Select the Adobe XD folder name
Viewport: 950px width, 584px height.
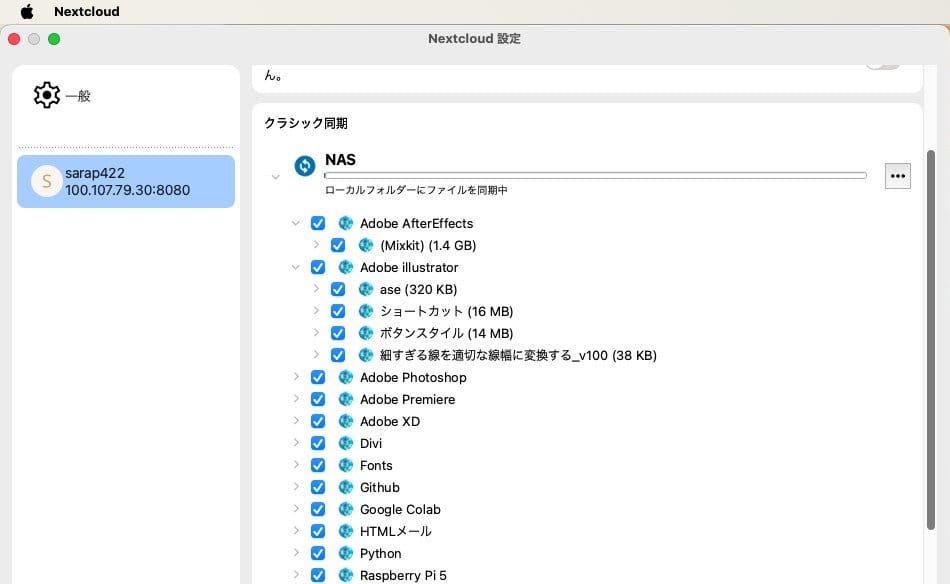(390, 421)
